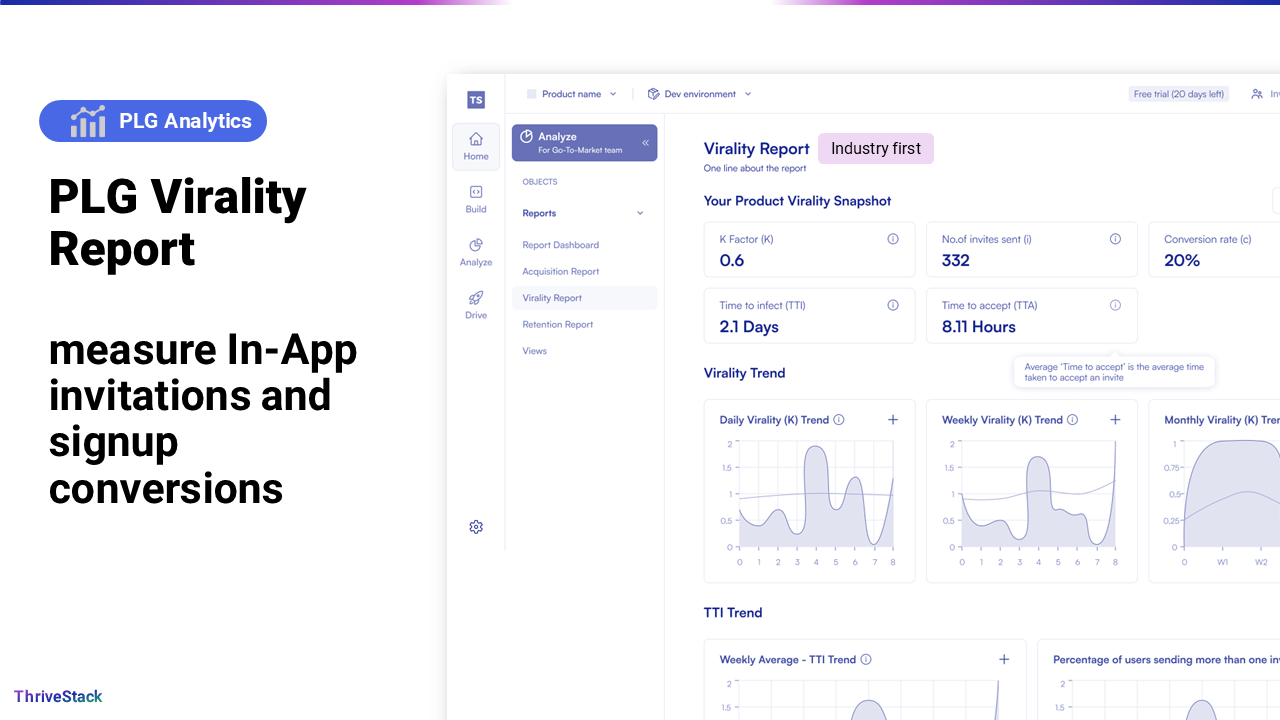Viewport: 1280px width, 720px height.
Task: Click the 8.11 Hours value
Action: (978, 327)
